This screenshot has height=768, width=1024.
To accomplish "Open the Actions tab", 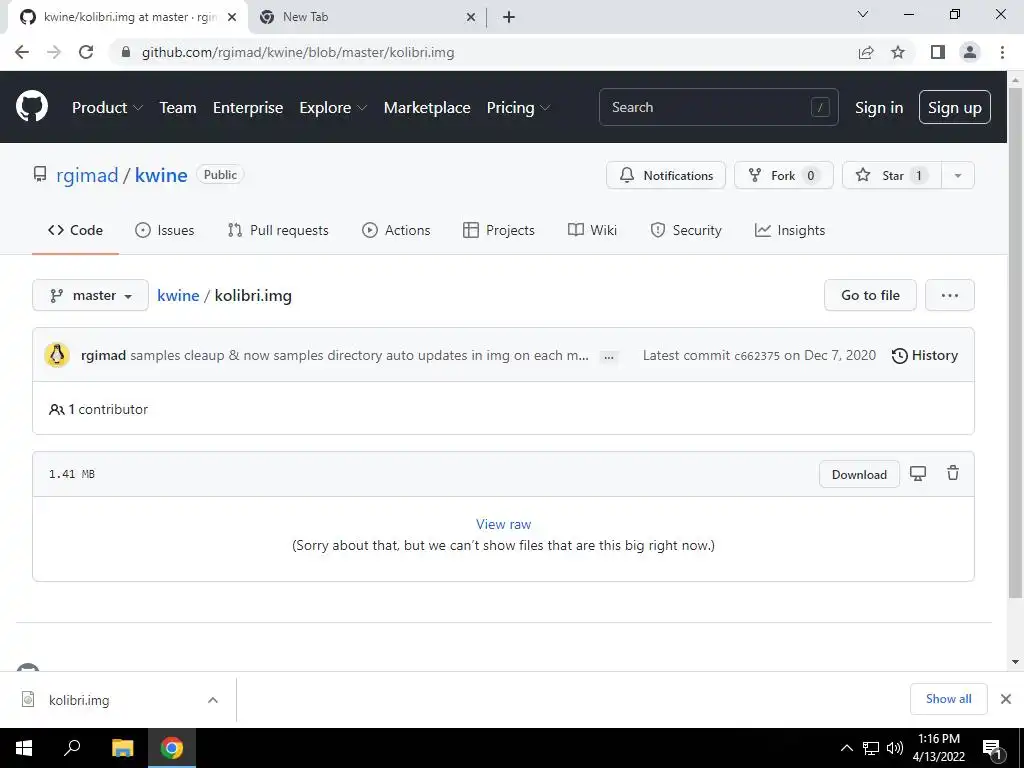I will point(396,230).
